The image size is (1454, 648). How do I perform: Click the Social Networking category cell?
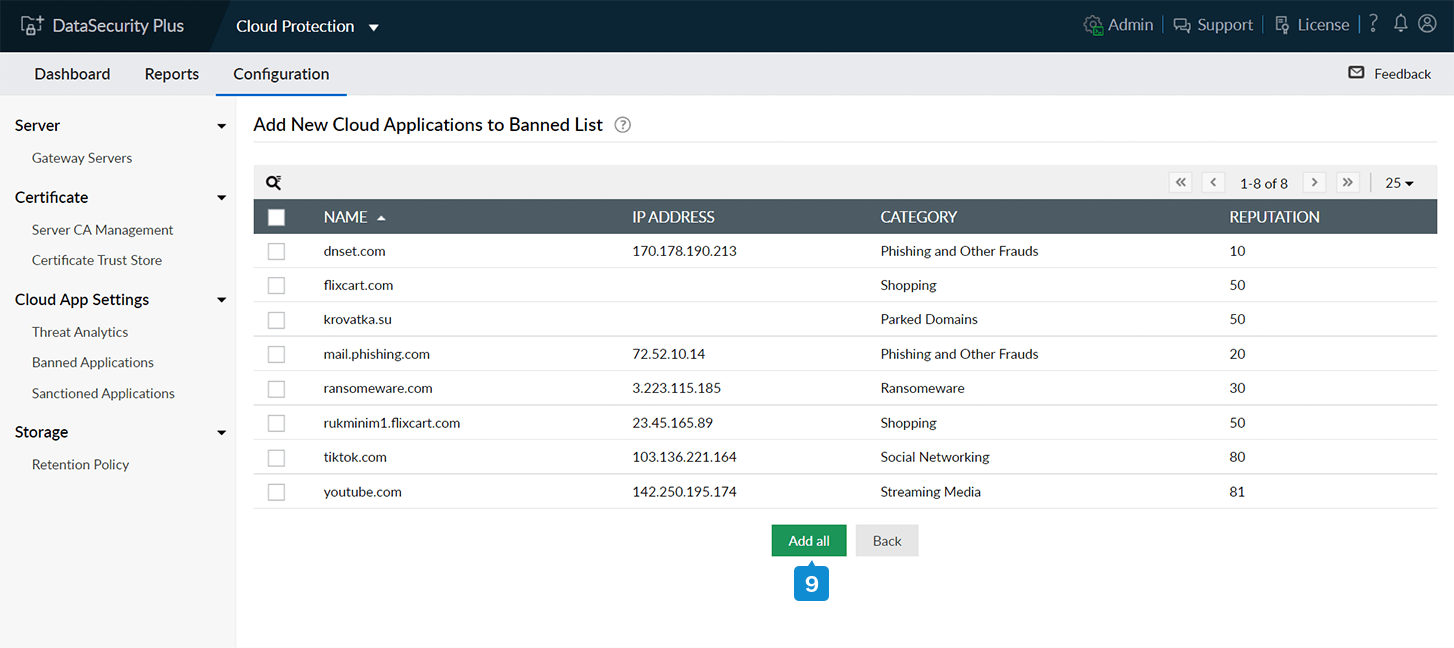pos(935,457)
